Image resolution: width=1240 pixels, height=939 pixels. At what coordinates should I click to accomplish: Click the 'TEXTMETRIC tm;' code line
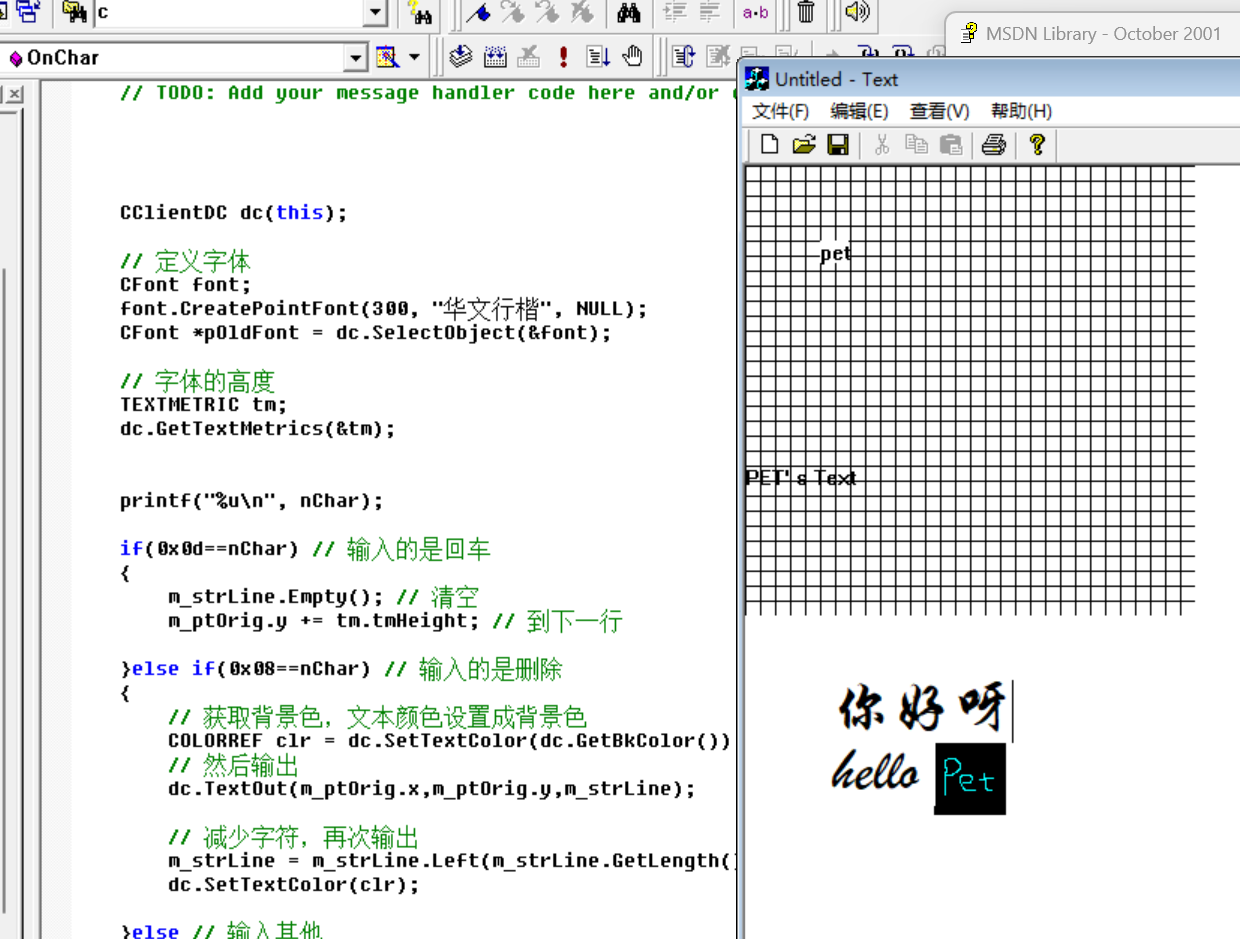[x=204, y=405]
